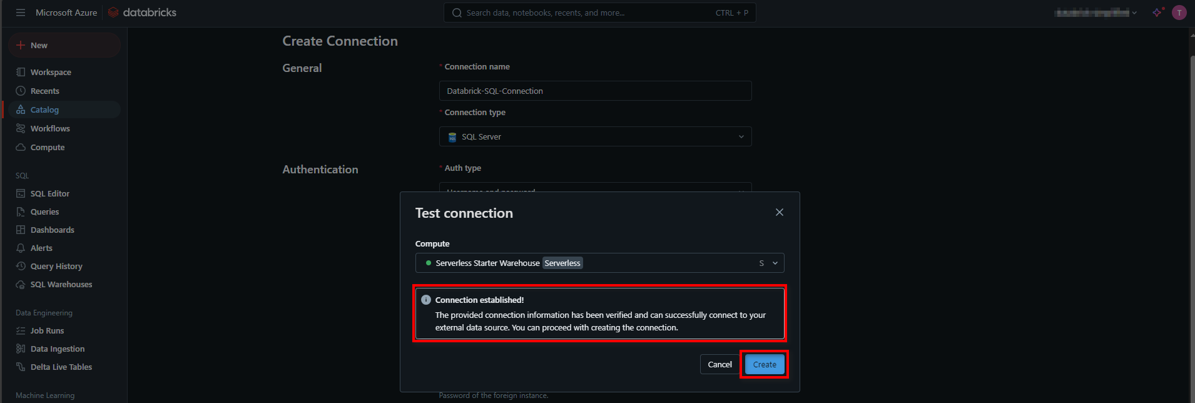Close the Test connection dialog
Viewport: 1195px width, 403px height.
[779, 212]
